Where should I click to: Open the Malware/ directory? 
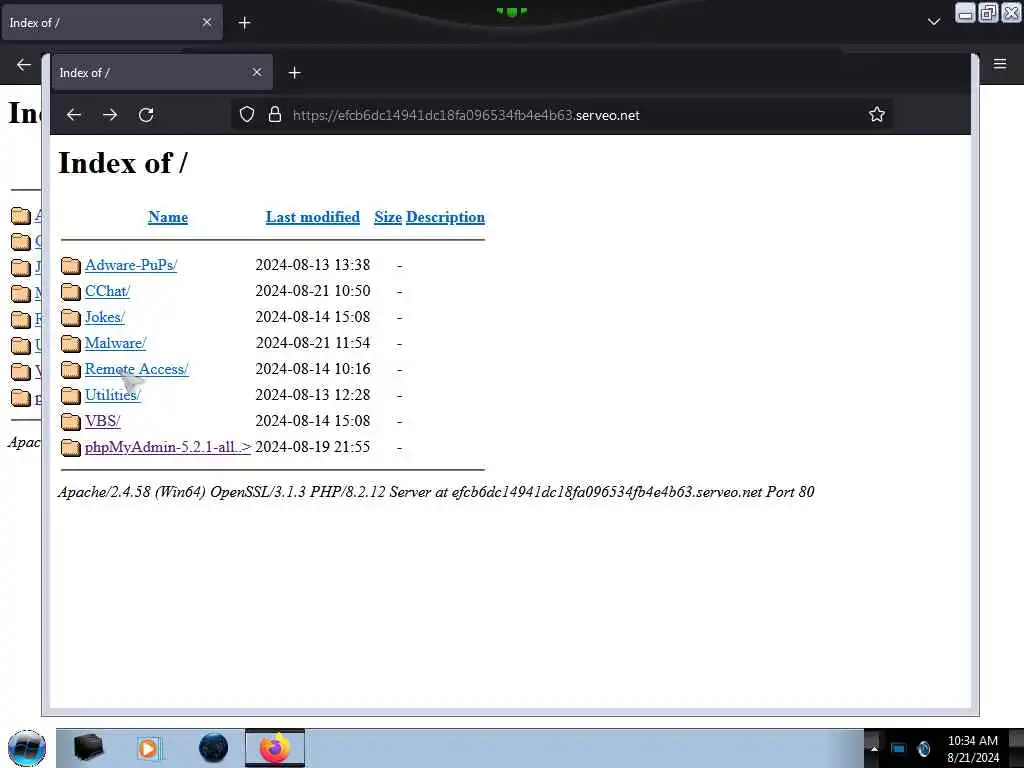(x=115, y=344)
